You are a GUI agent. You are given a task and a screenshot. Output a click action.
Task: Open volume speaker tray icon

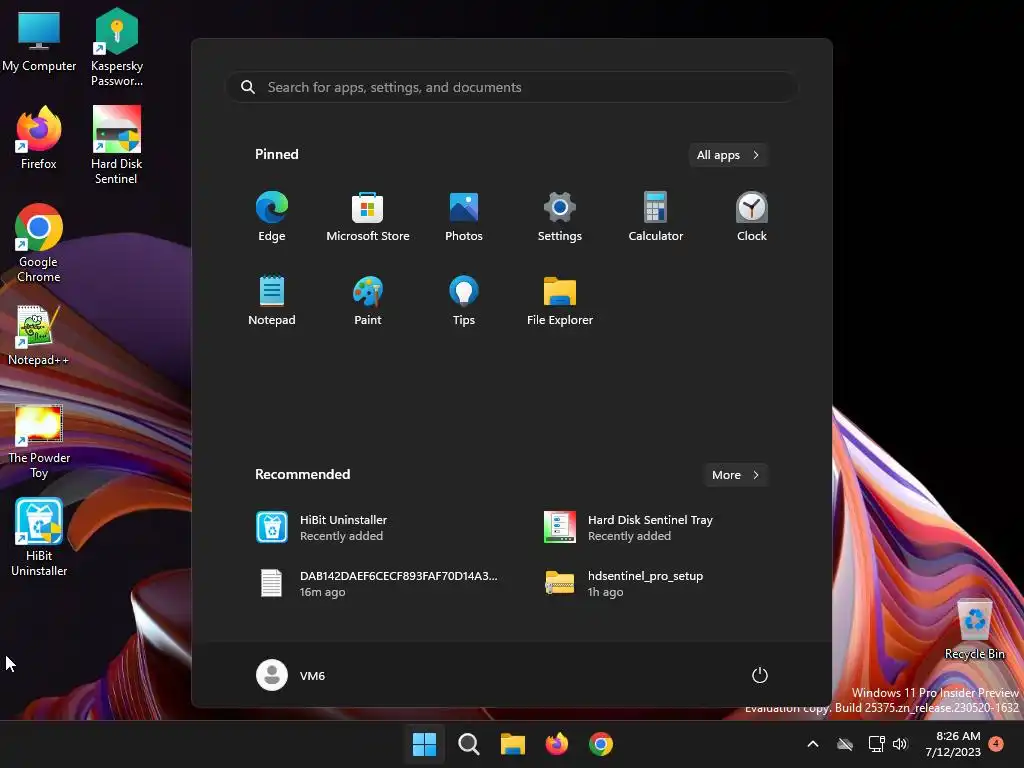tap(900, 744)
